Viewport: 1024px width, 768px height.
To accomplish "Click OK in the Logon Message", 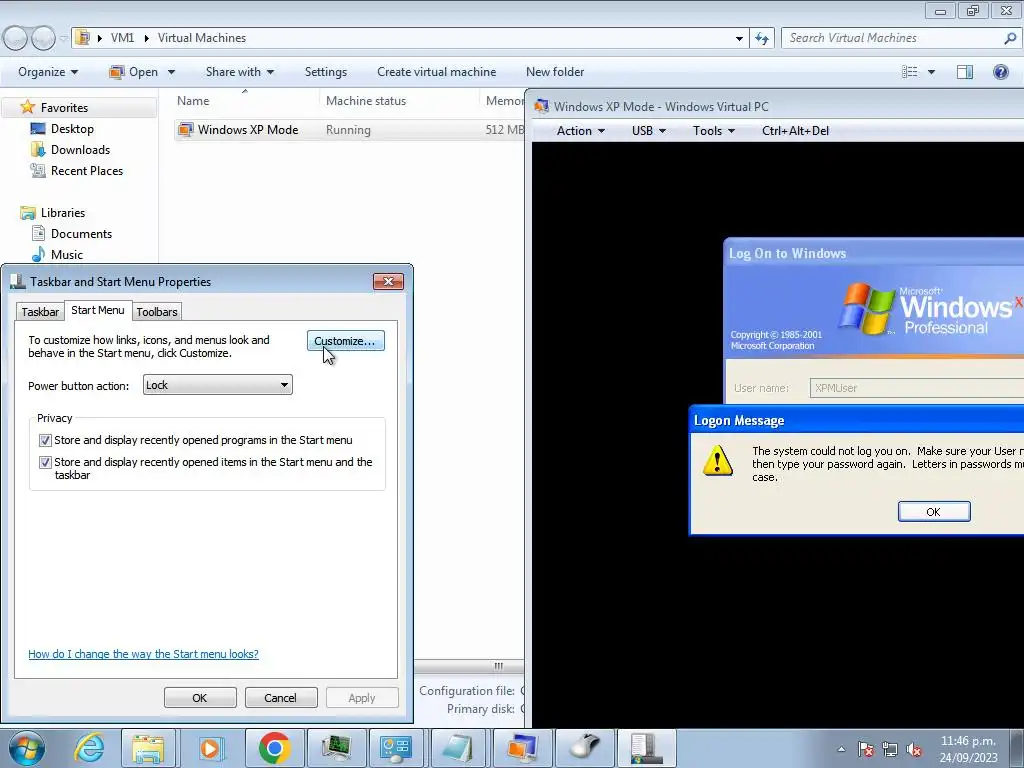I will (x=934, y=512).
